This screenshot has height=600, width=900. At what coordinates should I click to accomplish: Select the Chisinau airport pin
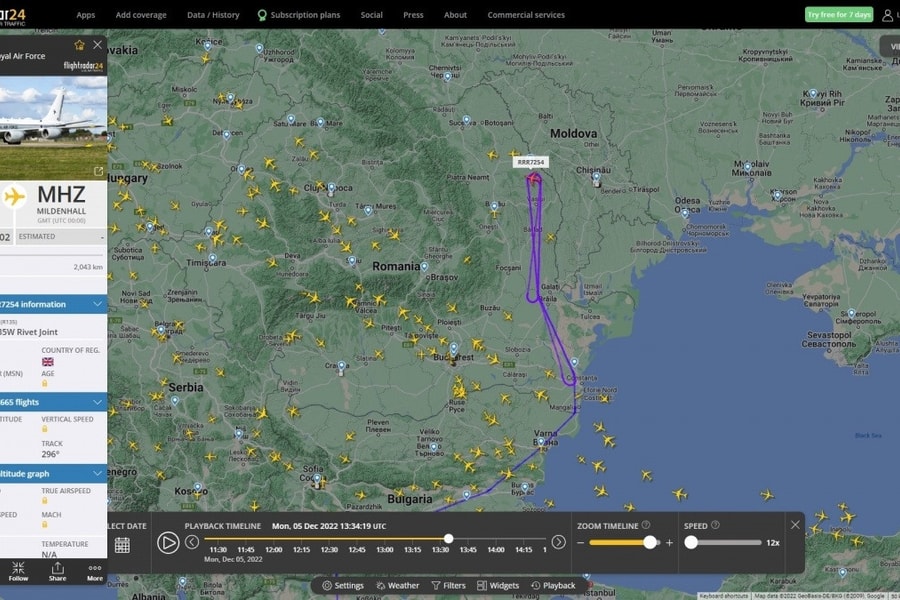596,178
